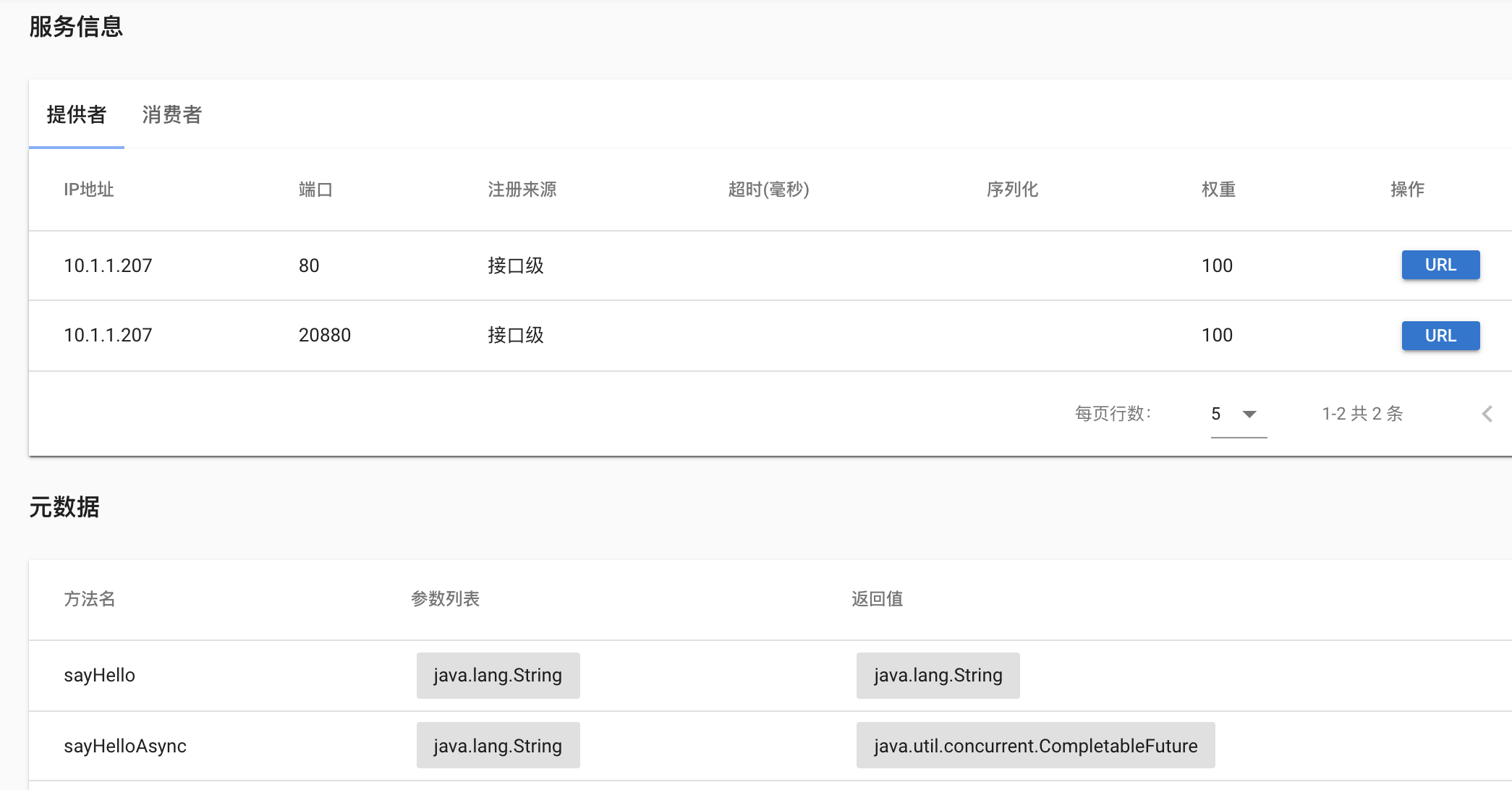Viewport: 1512px width, 790px height.
Task: Click the 方法名 column header
Action: 89,599
